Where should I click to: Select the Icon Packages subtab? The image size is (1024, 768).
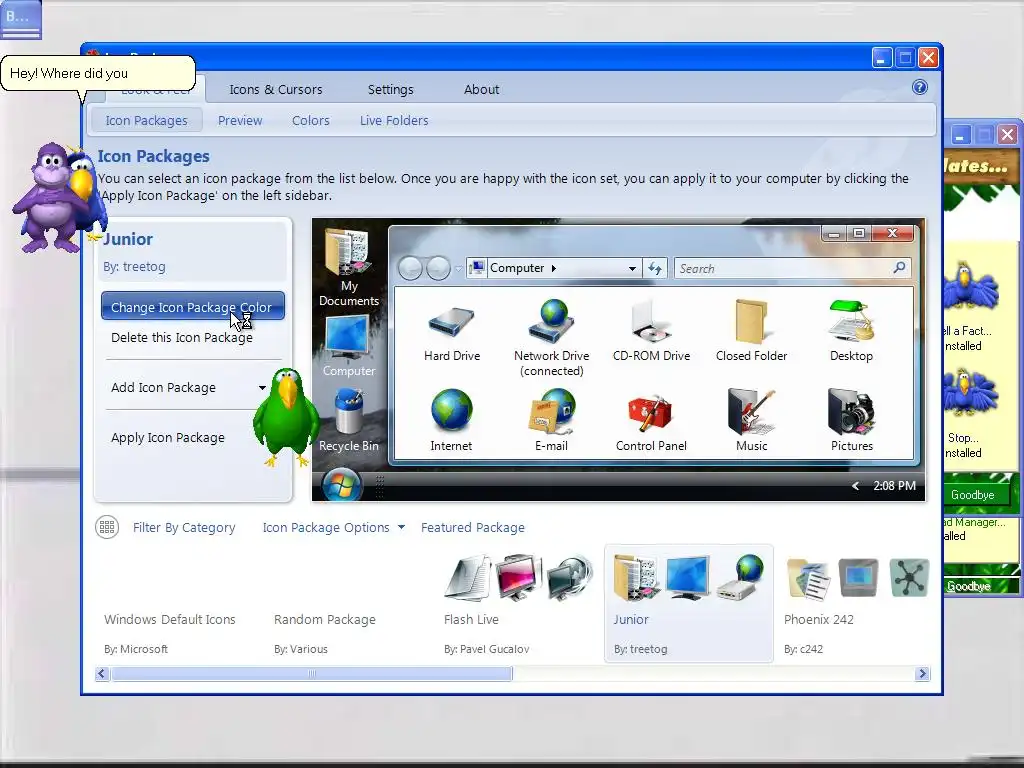[146, 120]
